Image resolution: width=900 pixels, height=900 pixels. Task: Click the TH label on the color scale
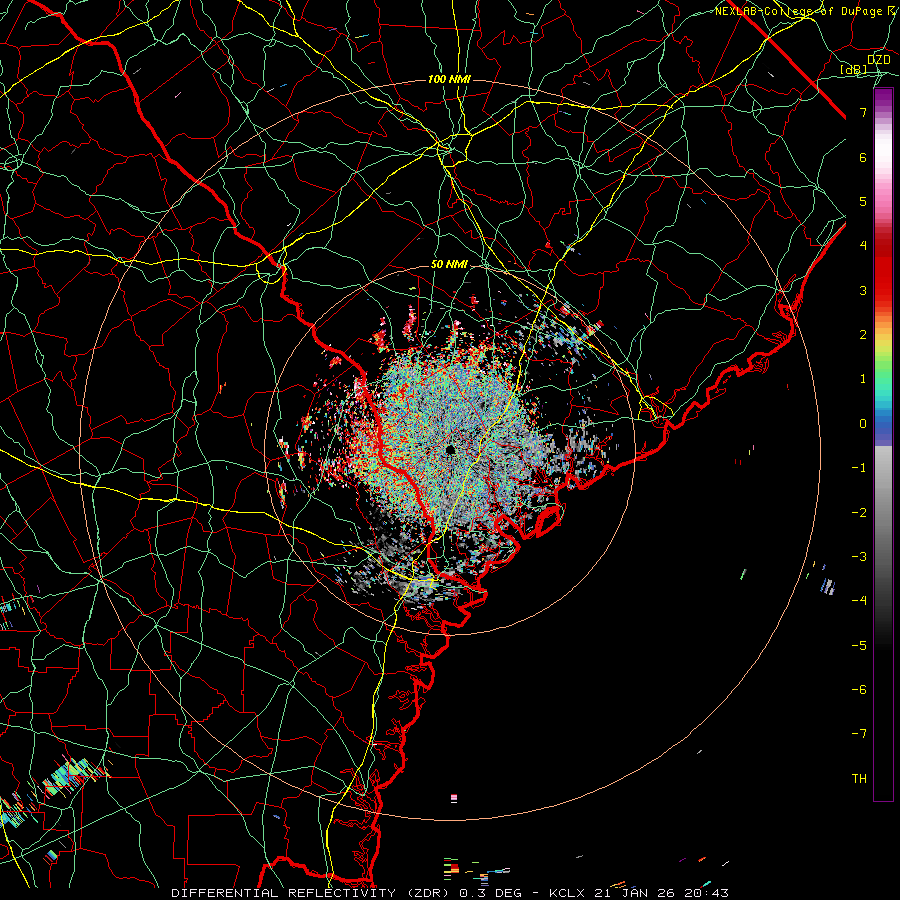pyautogui.click(x=860, y=779)
